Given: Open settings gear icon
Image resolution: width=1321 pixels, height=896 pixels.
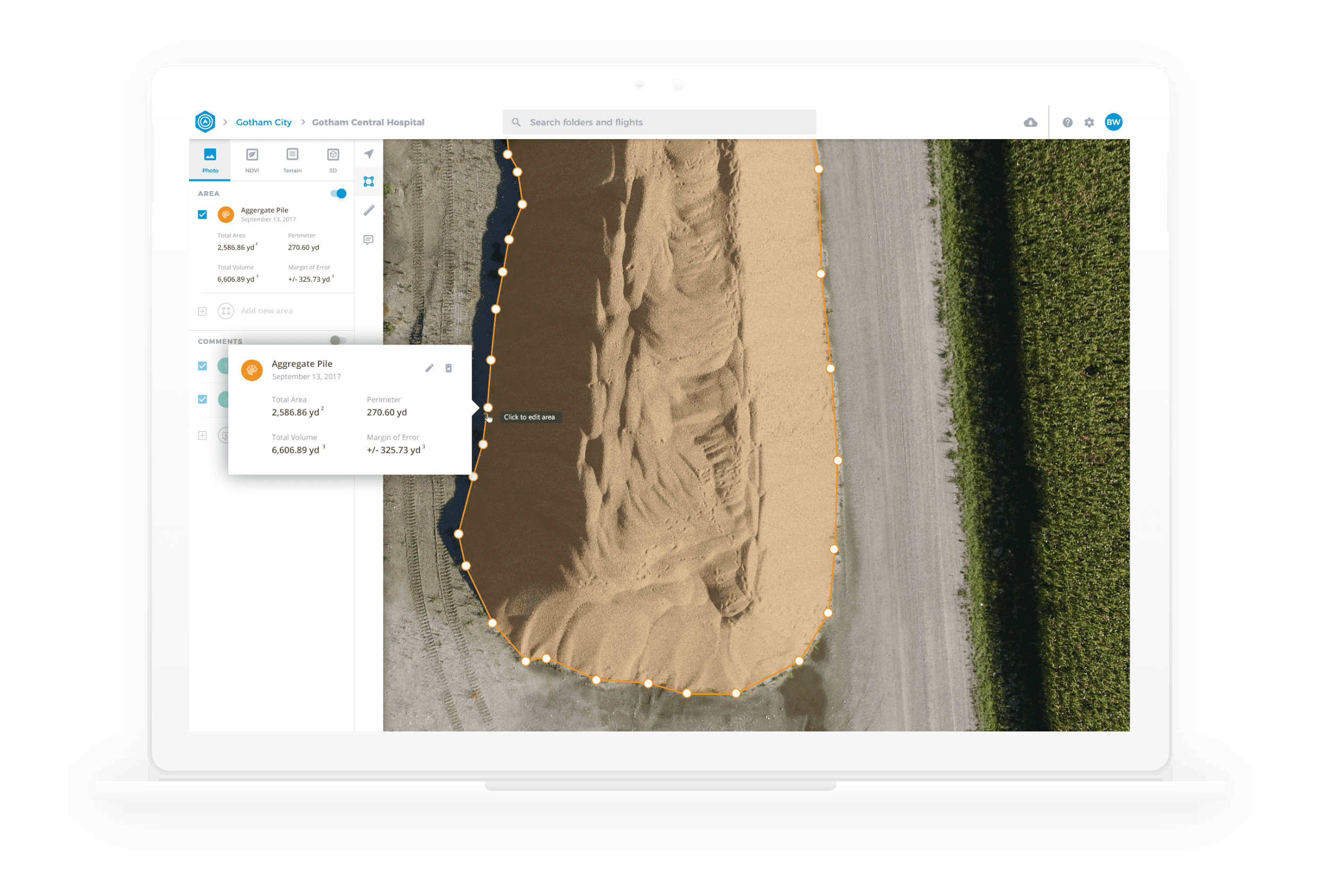Looking at the screenshot, I should [1088, 123].
